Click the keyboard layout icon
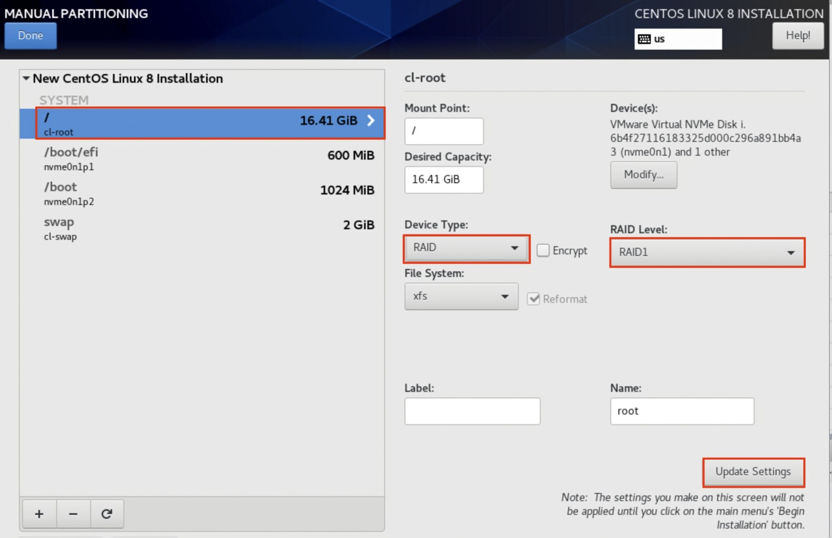The image size is (832, 538). coord(644,39)
